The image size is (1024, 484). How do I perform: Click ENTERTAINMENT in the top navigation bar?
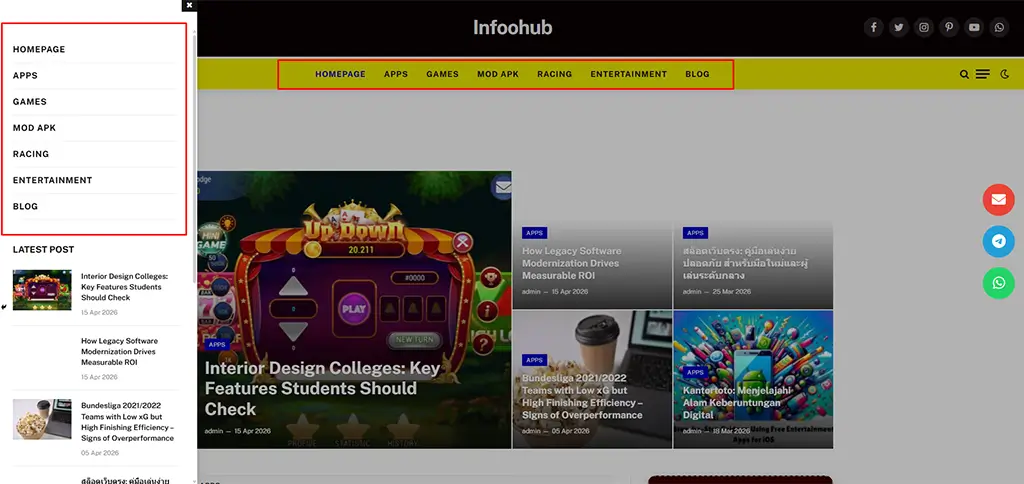click(629, 74)
